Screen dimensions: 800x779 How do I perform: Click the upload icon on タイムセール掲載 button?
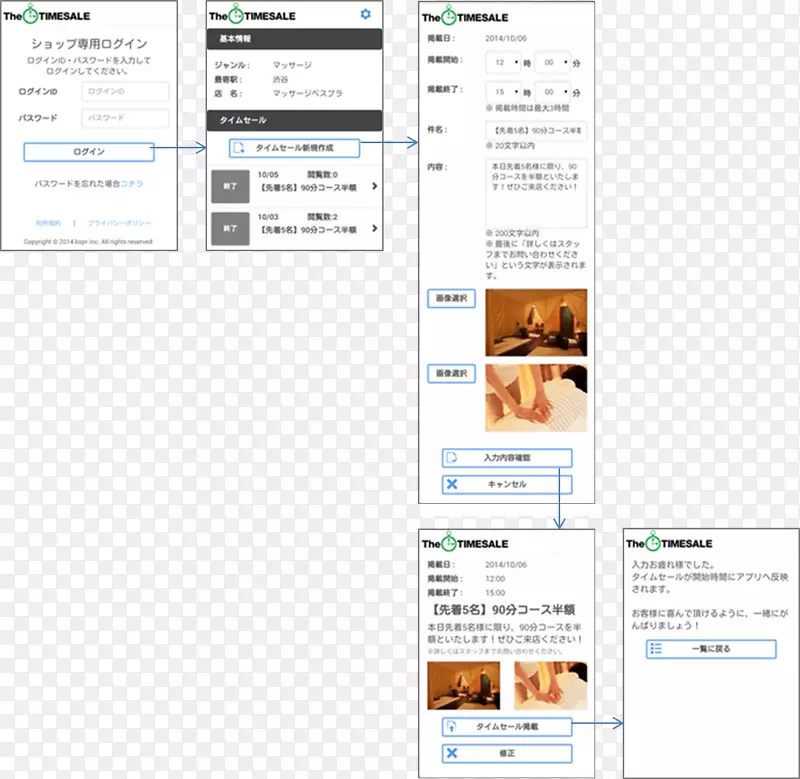pyautogui.click(x=452, y=727)
